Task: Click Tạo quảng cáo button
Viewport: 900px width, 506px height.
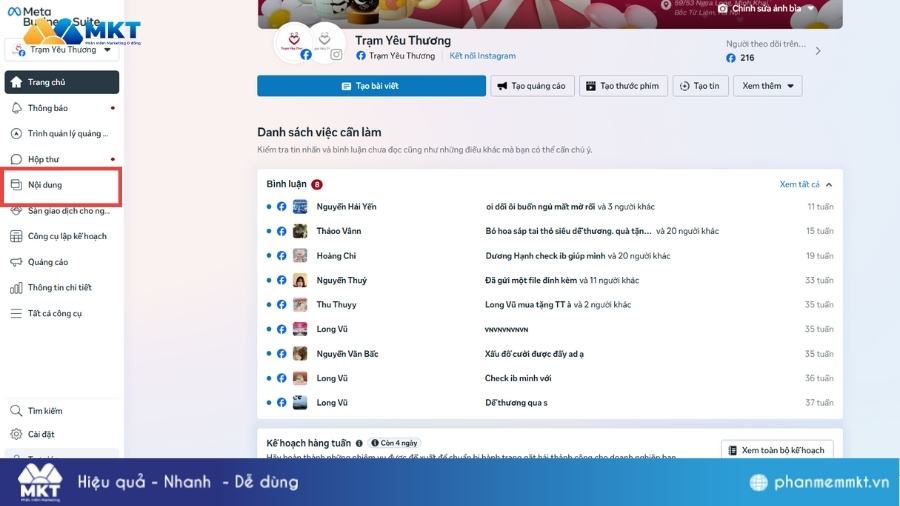Action: (532, 86)
